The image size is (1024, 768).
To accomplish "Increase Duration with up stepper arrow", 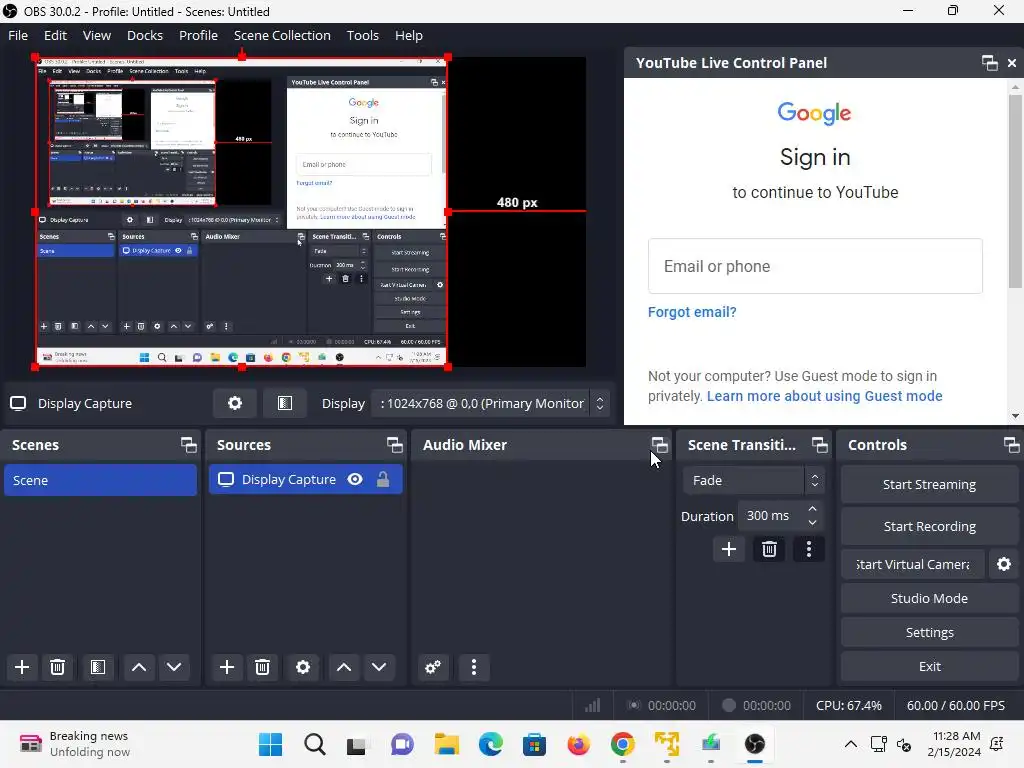I will [x=812, y=509].
